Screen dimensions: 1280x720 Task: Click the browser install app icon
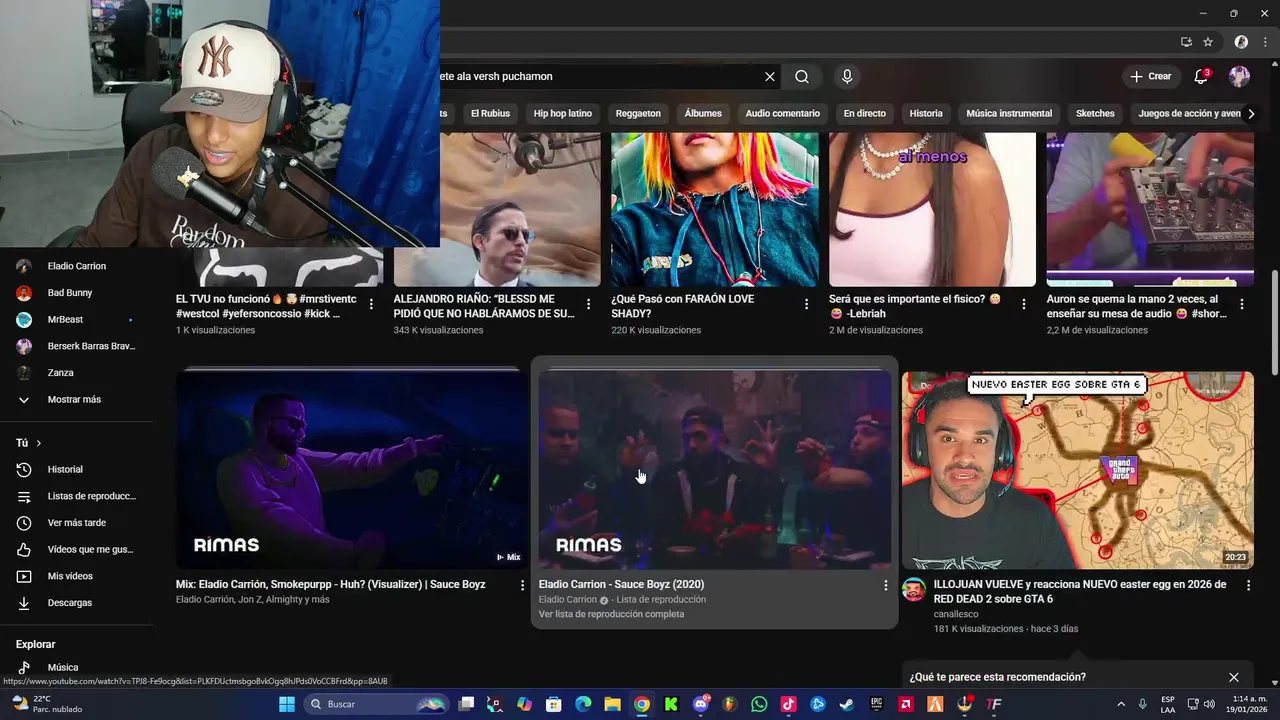click(x=1186, y=42)
